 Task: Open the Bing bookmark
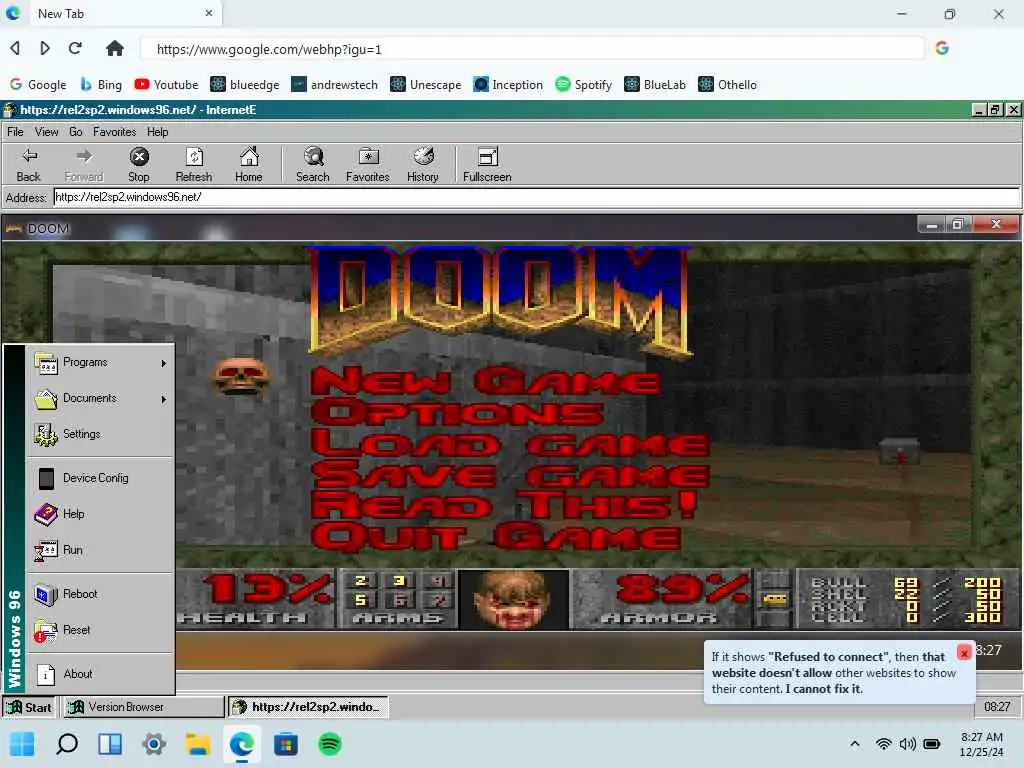(x=101, y=85)
